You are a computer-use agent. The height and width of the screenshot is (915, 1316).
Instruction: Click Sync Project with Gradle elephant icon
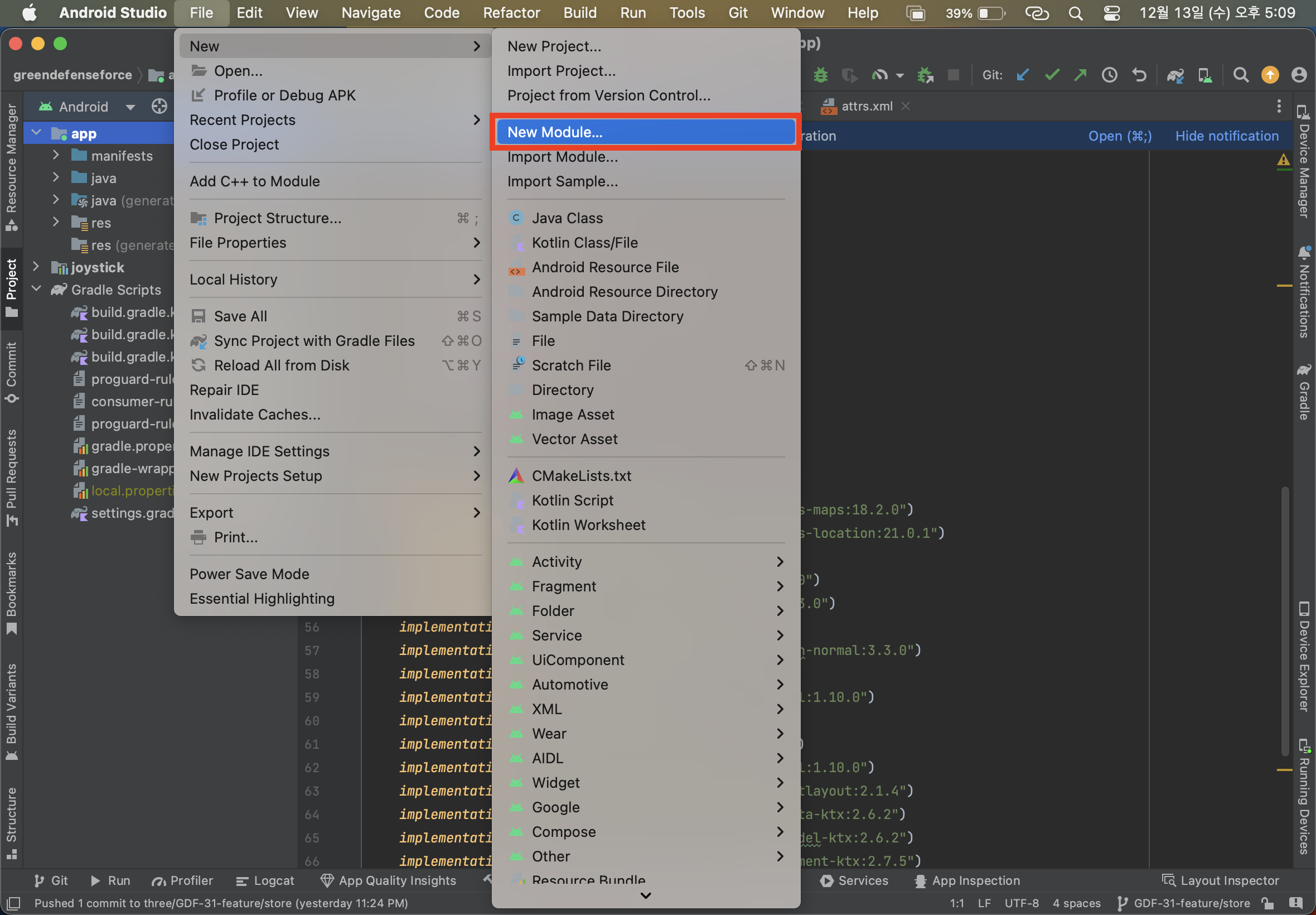pos(1175,75)
